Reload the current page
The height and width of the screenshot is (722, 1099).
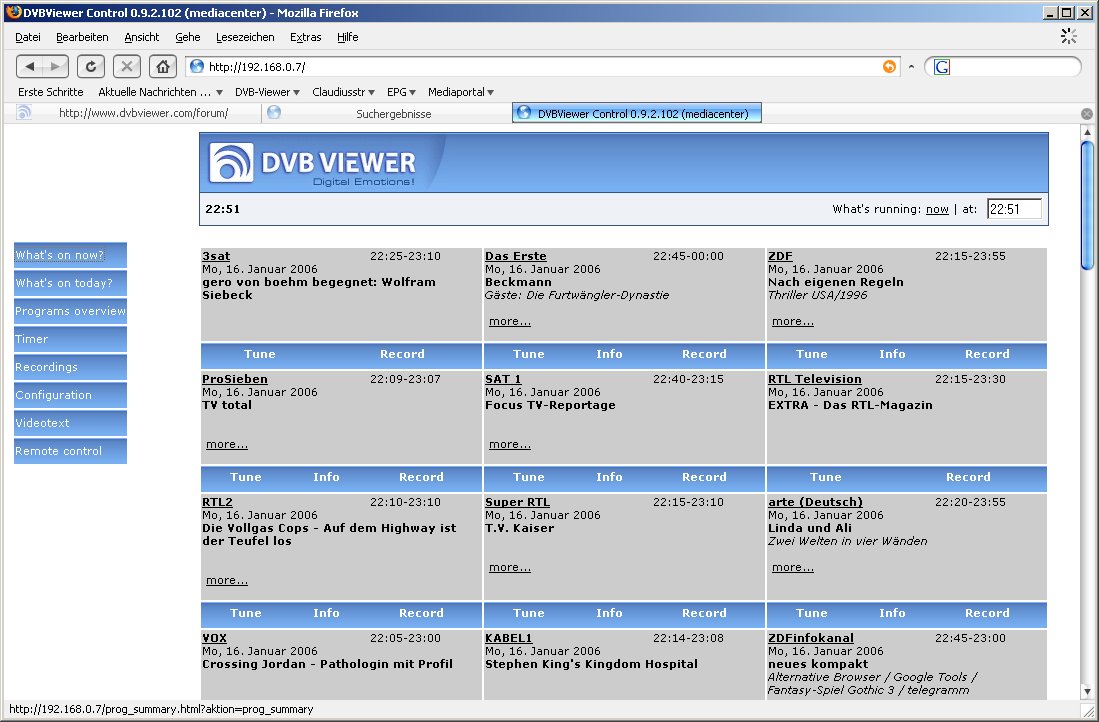tap(90, 67)
